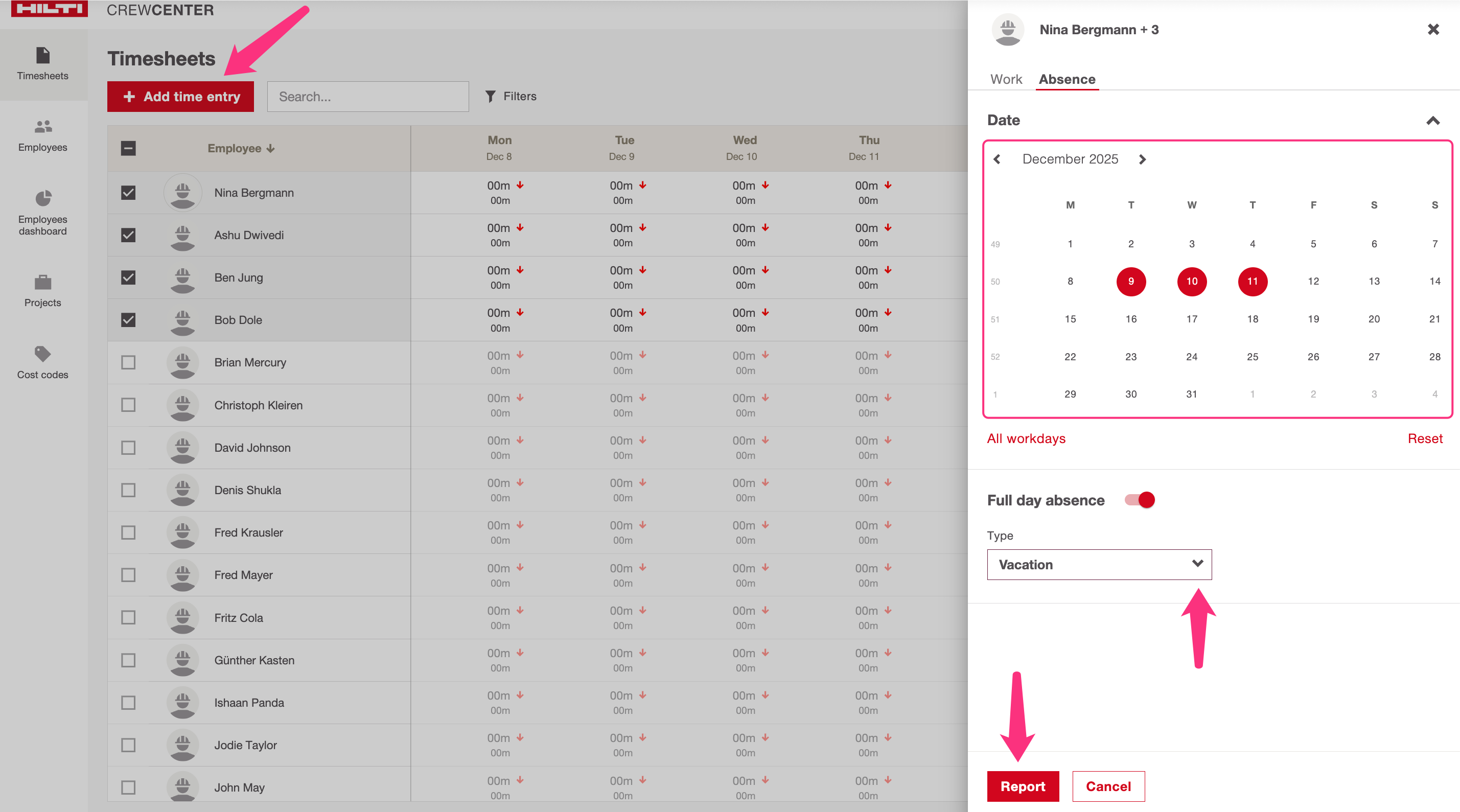
Task: Click the Report button
Action: (1023, 786)
